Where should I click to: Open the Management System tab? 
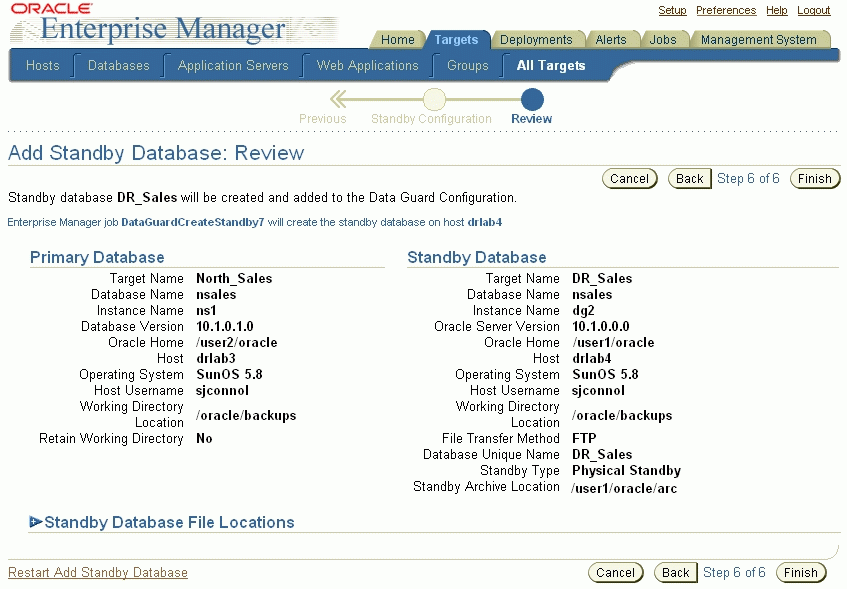pos(758,40)
